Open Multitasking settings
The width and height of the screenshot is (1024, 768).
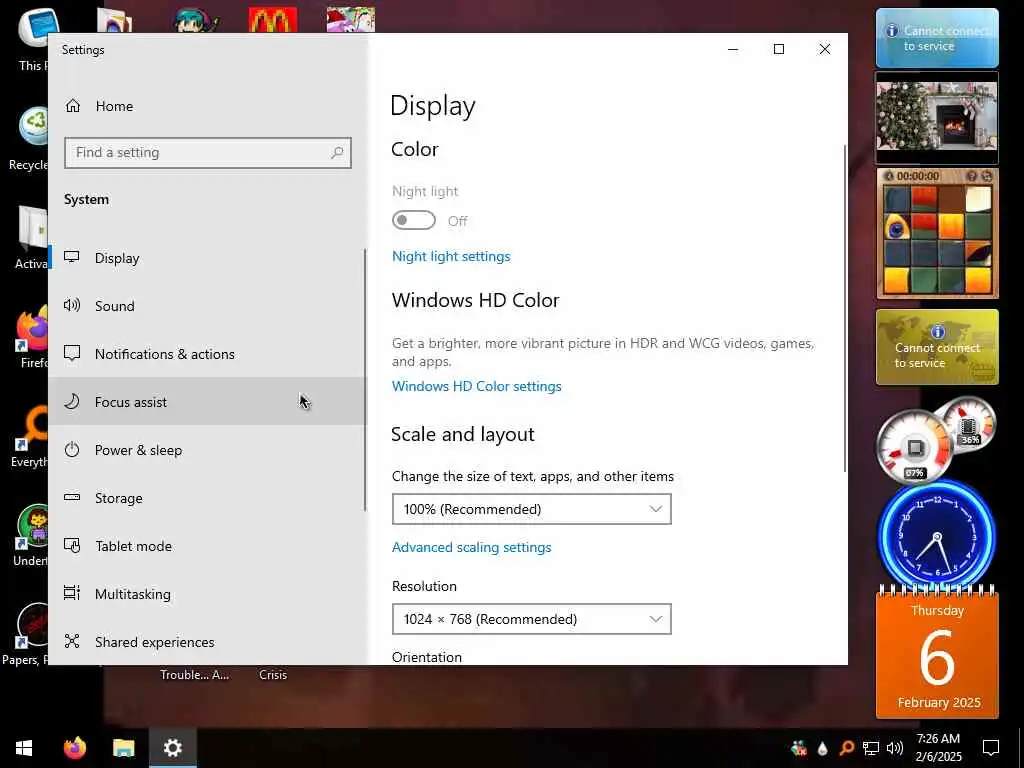206,594
